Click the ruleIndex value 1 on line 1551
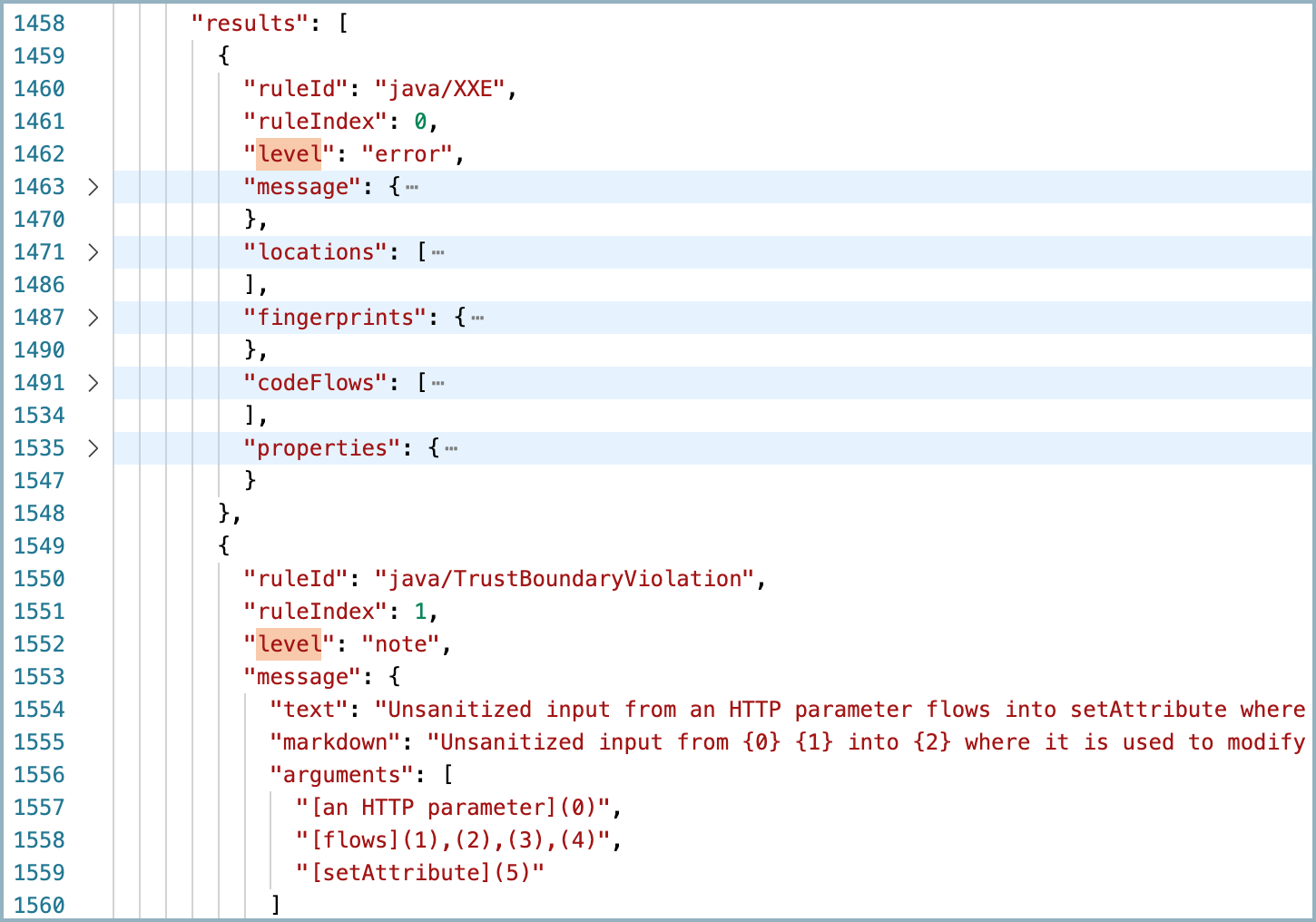 coord(419,612)
